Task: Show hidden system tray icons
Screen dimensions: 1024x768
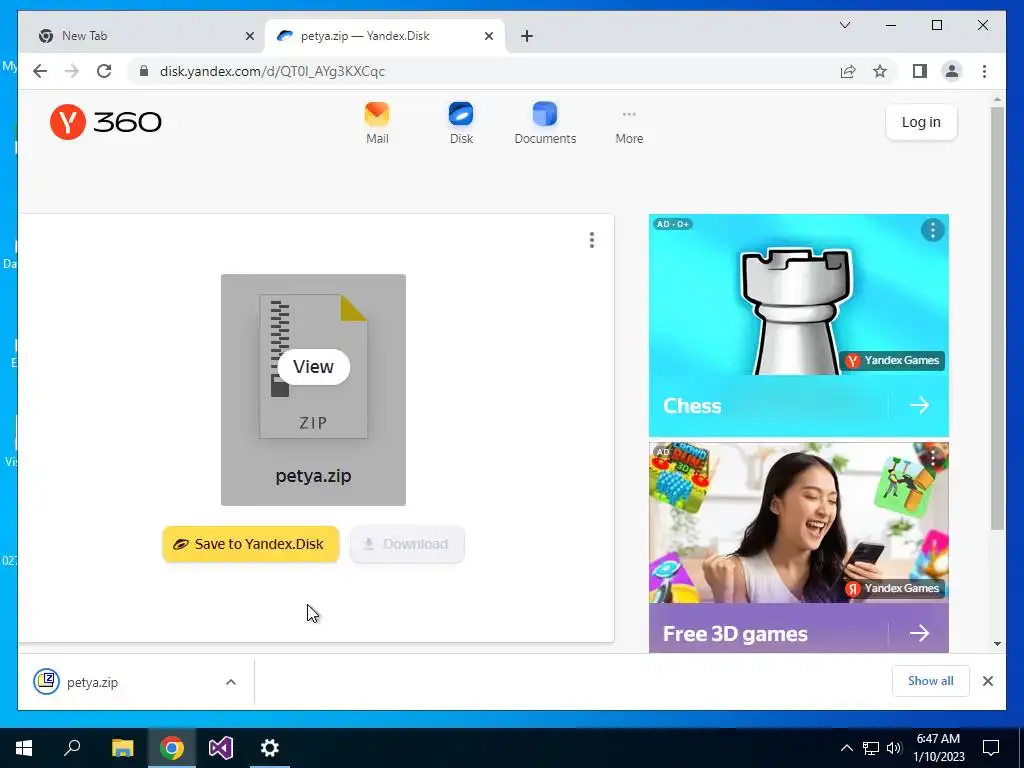Action: 846,748
